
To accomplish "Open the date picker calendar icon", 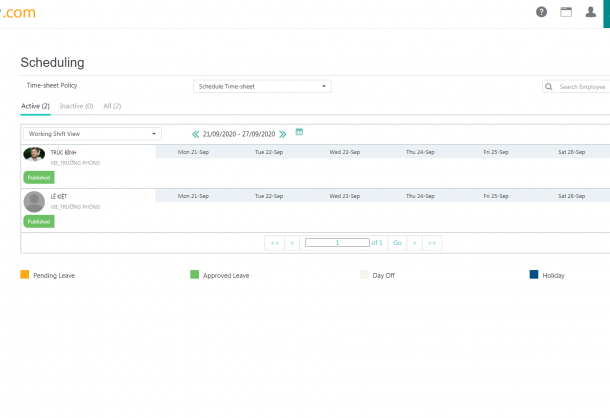I will (x=299, y=132).
